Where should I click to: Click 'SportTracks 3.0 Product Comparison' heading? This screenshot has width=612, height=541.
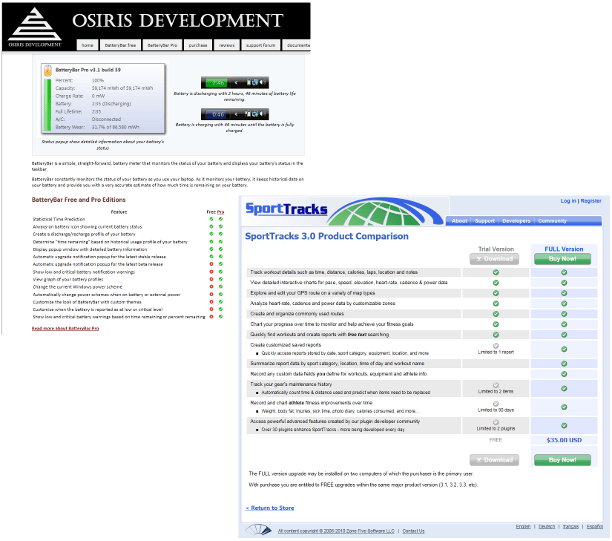tap(327, 236)
